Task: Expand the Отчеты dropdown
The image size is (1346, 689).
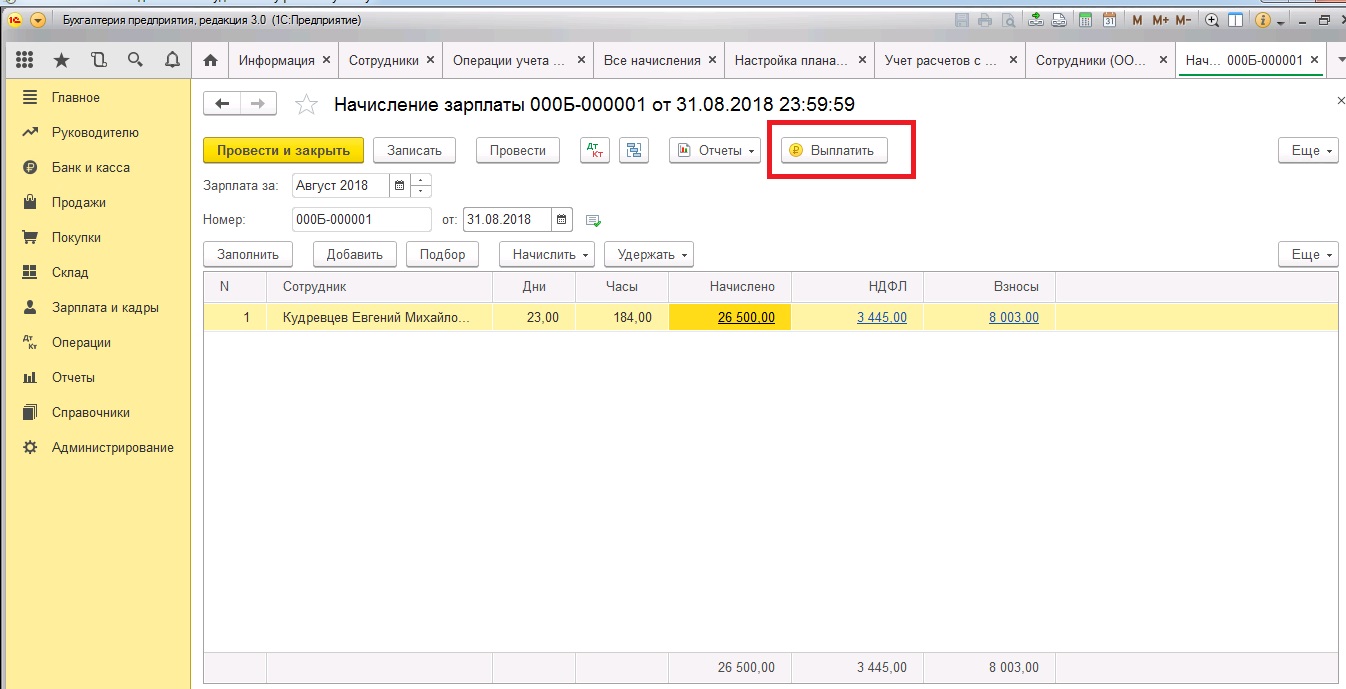Action: click(715, 151)
